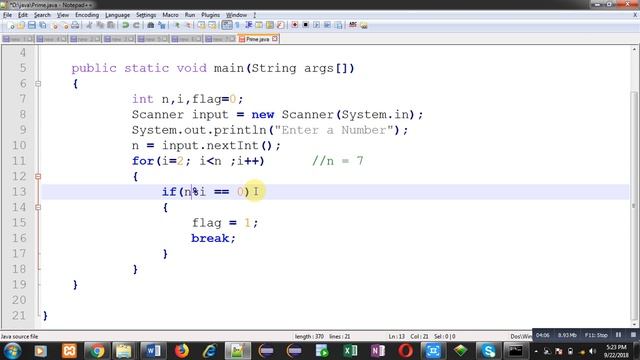Collapse the fold marker on line 12

[x=38, y=176]
